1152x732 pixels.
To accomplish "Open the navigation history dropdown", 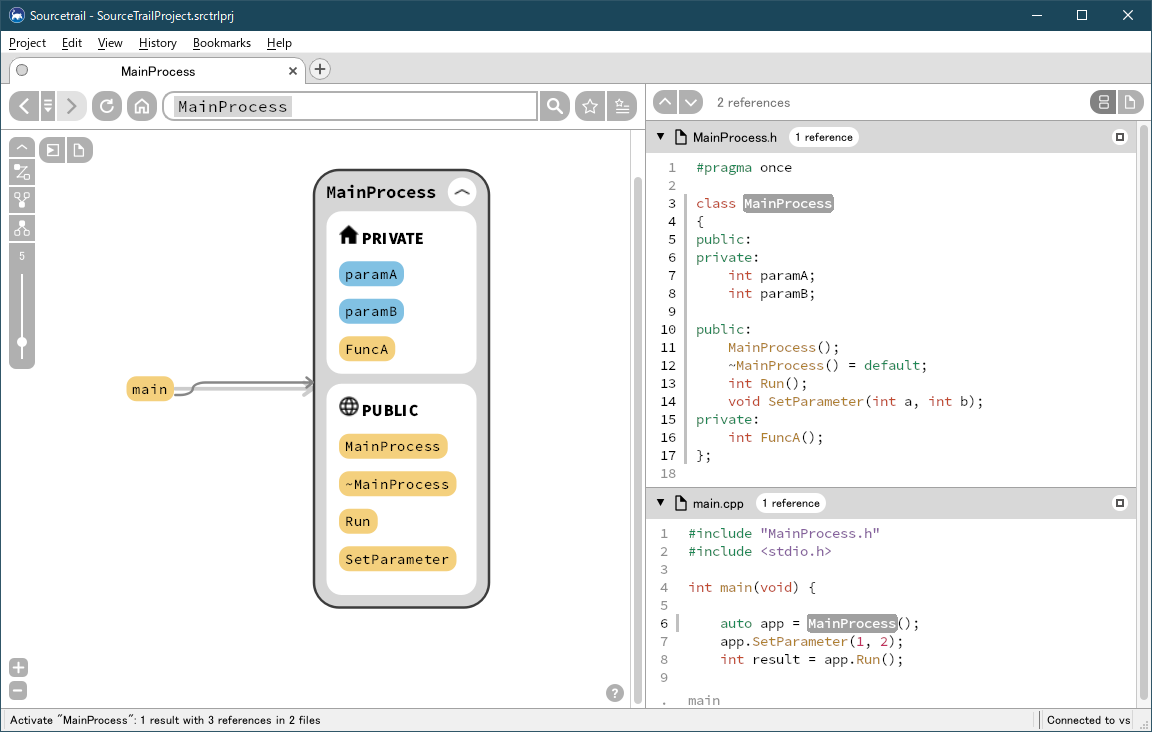I will coord(48,106).
